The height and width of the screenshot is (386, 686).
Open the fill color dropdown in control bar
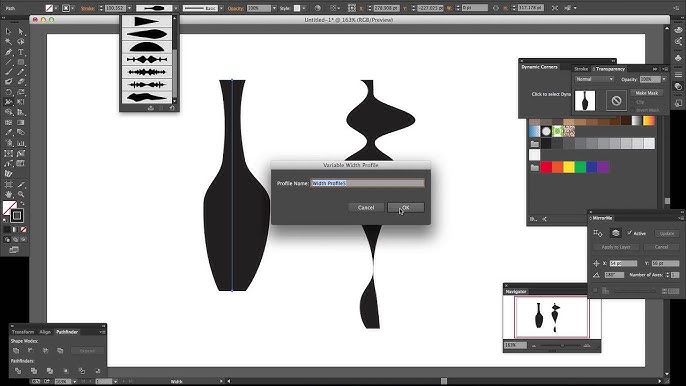tap(56, 8)
